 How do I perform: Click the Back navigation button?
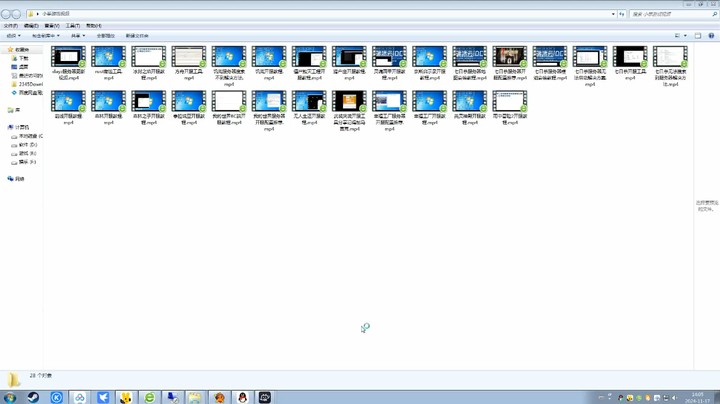6,14
